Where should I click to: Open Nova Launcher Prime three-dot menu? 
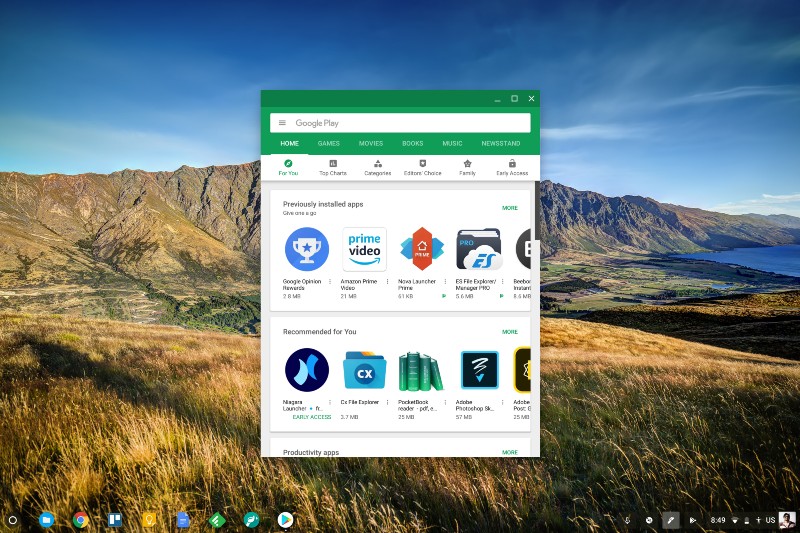445,282
